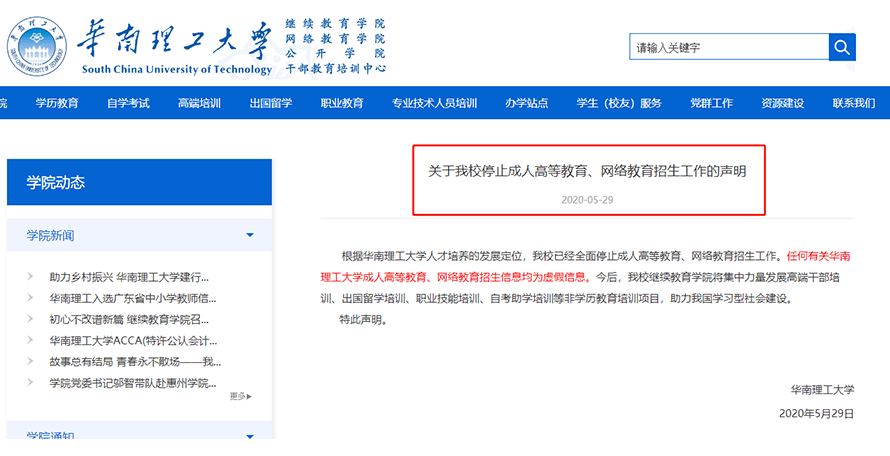This screenshot has width=890, height=456.
Task: Open the 专业技术人员培训 menu
Action: [434, 103]
